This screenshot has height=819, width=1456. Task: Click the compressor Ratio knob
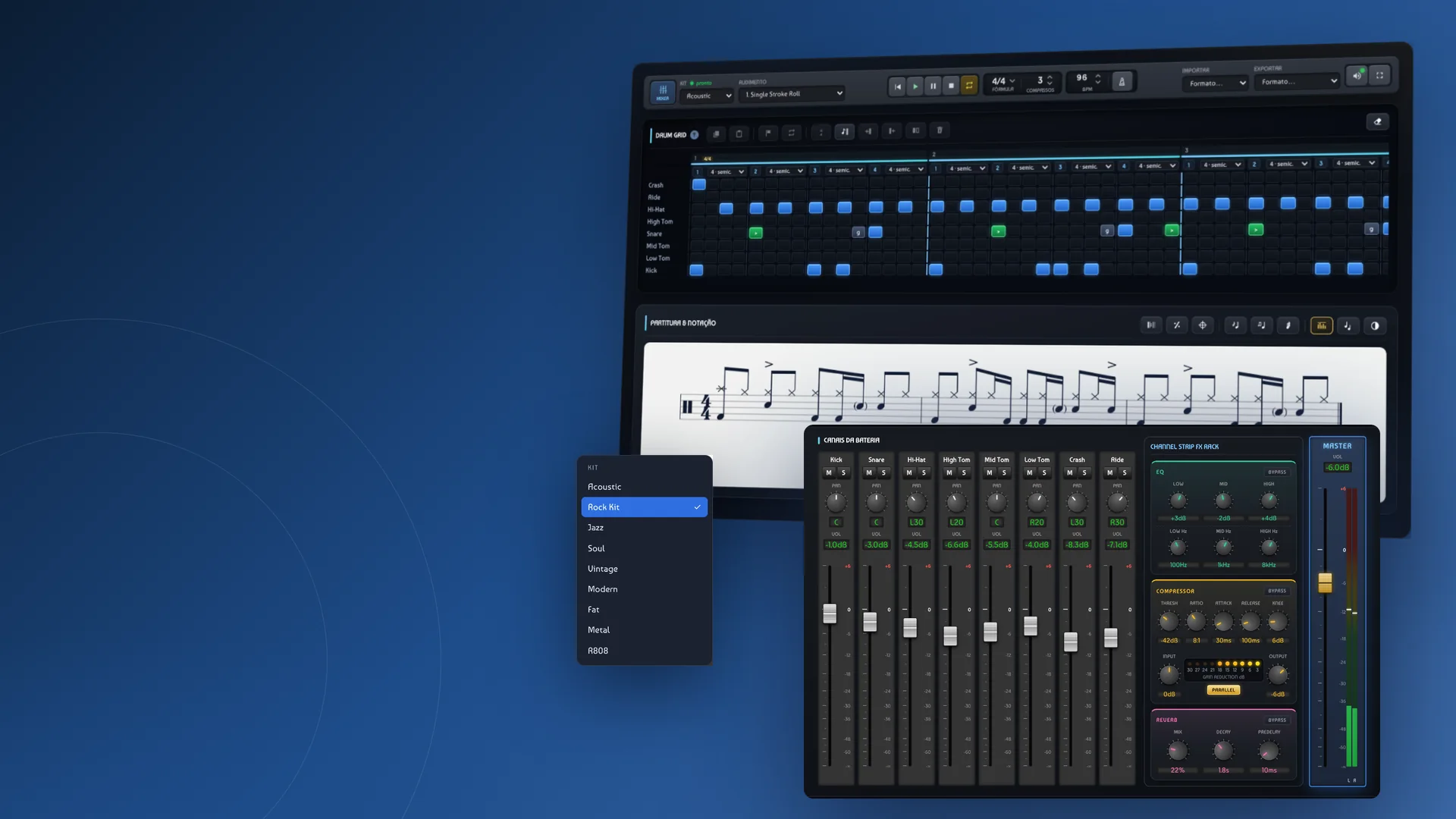tap(1196, 622)
